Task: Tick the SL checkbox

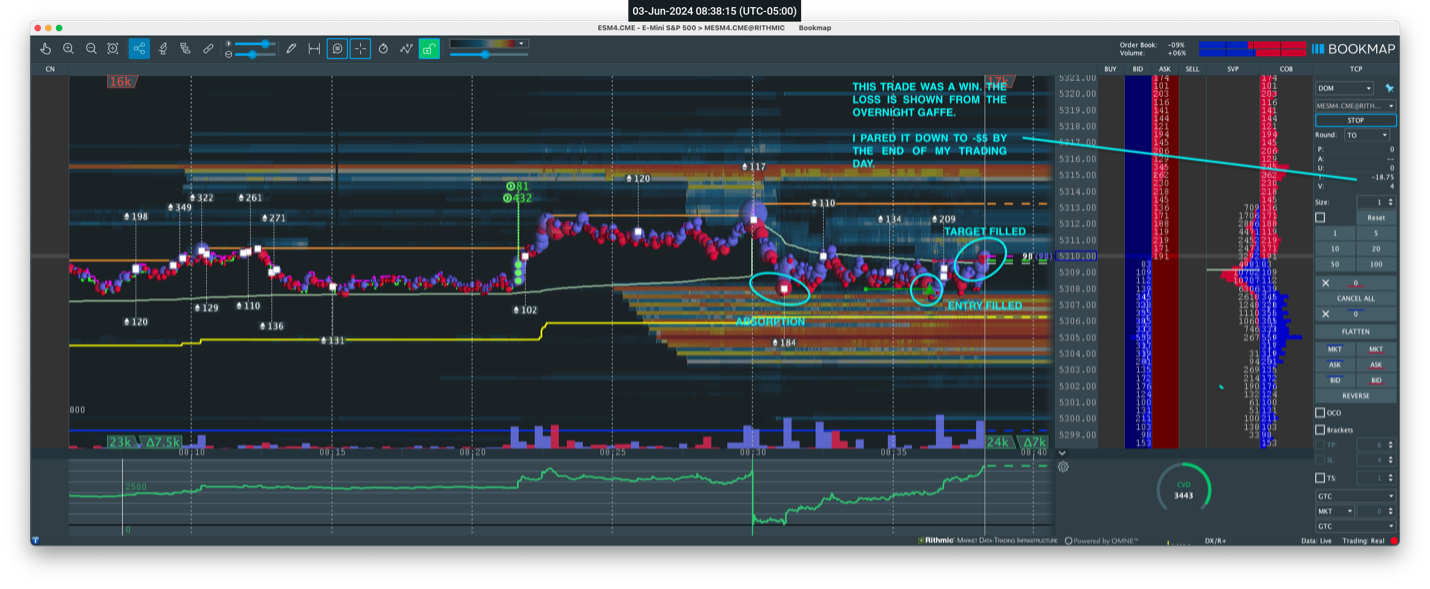Action: (x=1322, y=459)
